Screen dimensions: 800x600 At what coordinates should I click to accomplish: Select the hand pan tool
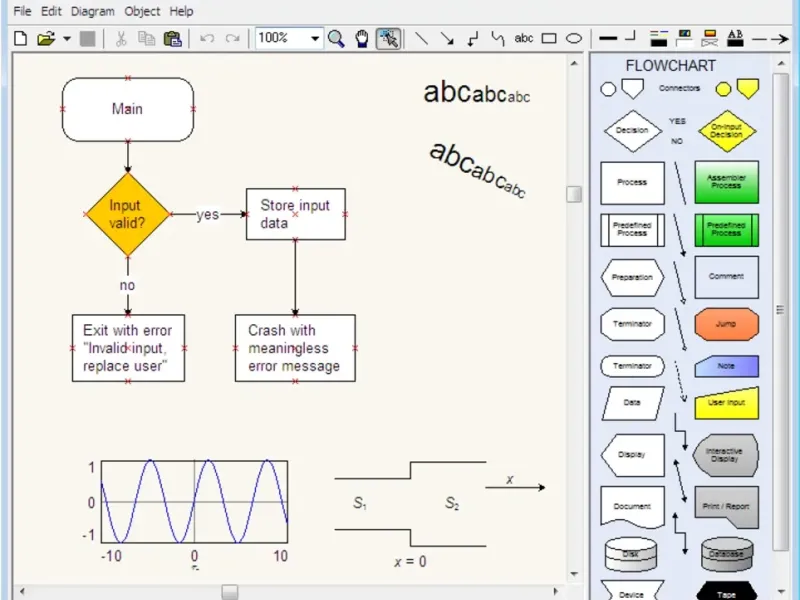click(x=362, y=38)
